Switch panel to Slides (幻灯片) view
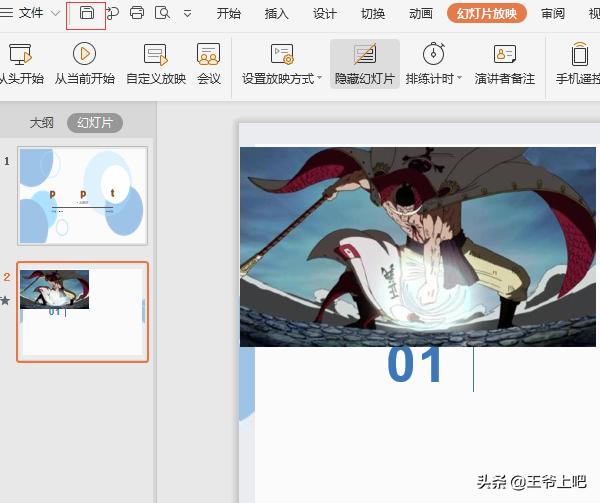The image size is (600, 503). click(95, 123)
